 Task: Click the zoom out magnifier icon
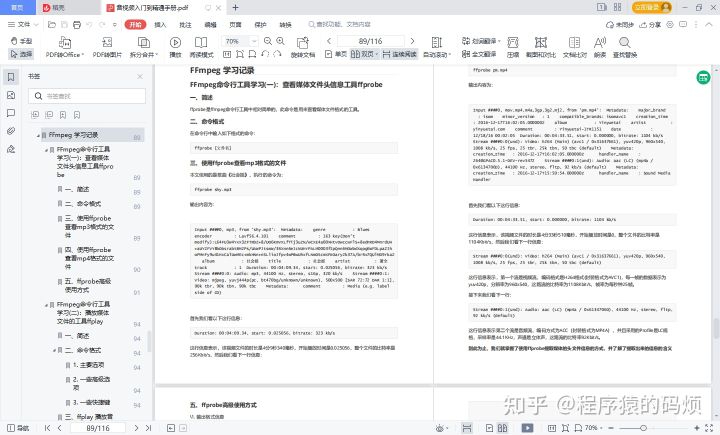268,41
